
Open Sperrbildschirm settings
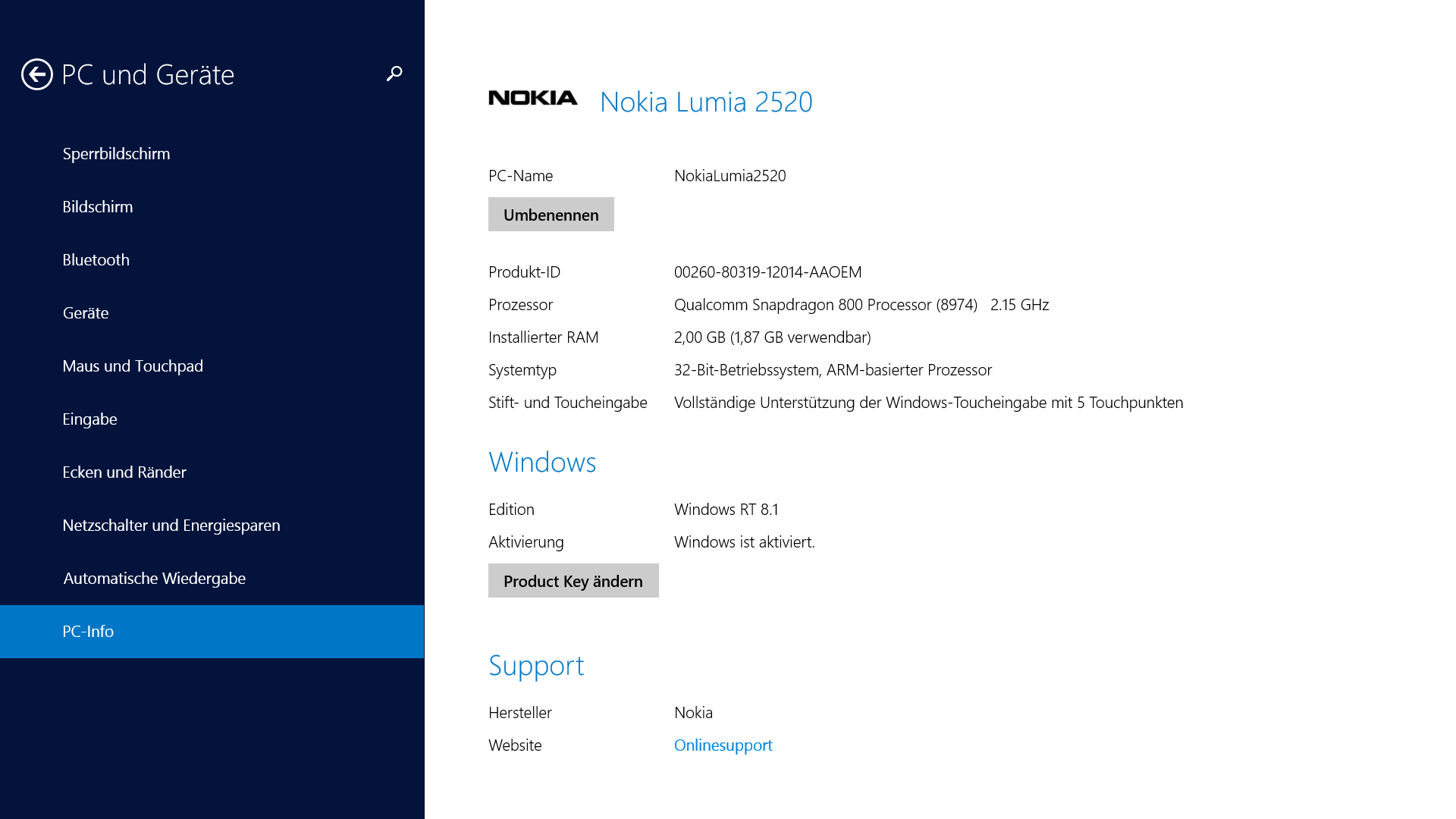coord(116,154)
